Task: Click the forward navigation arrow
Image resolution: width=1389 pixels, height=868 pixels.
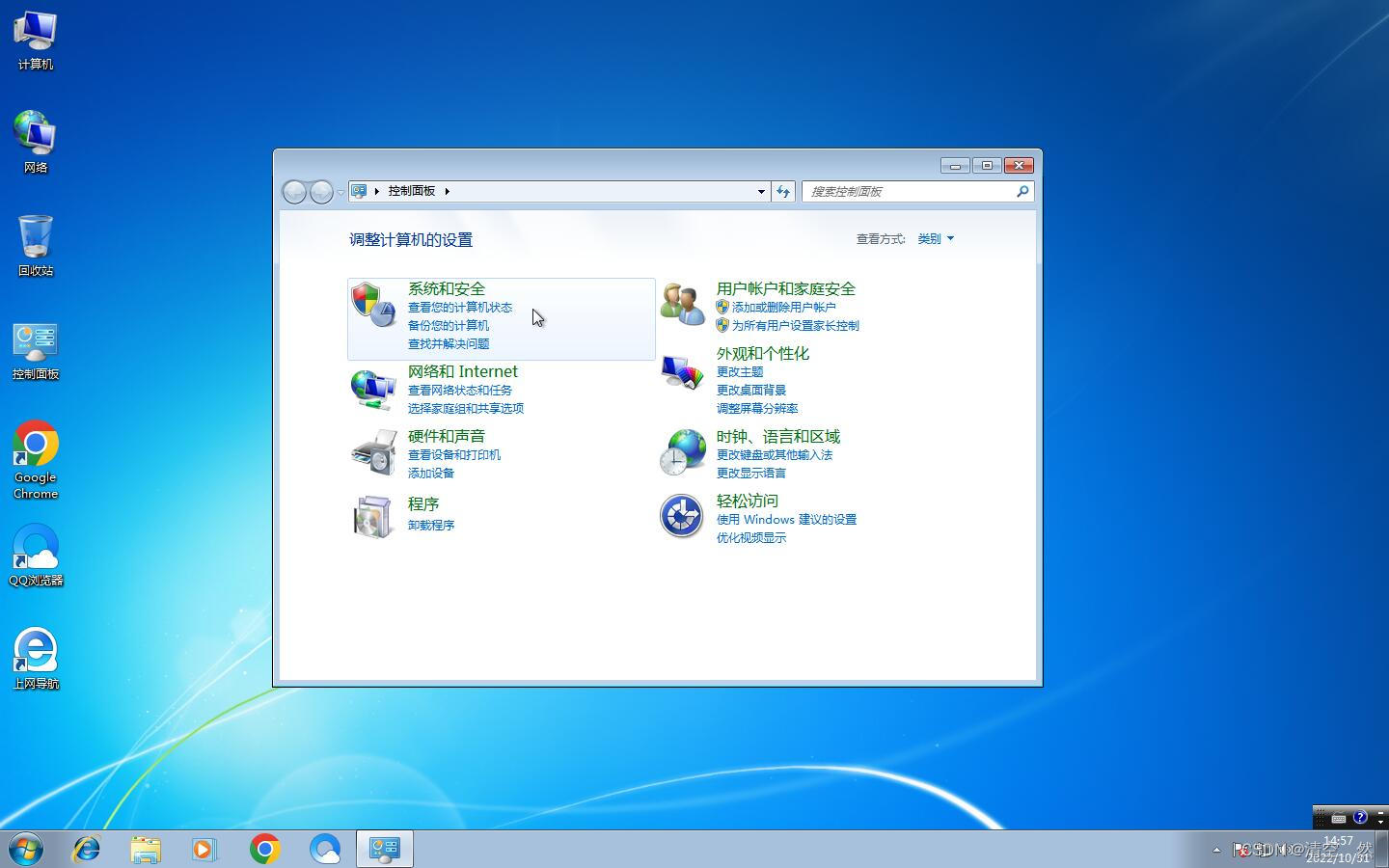Action: 321,192
